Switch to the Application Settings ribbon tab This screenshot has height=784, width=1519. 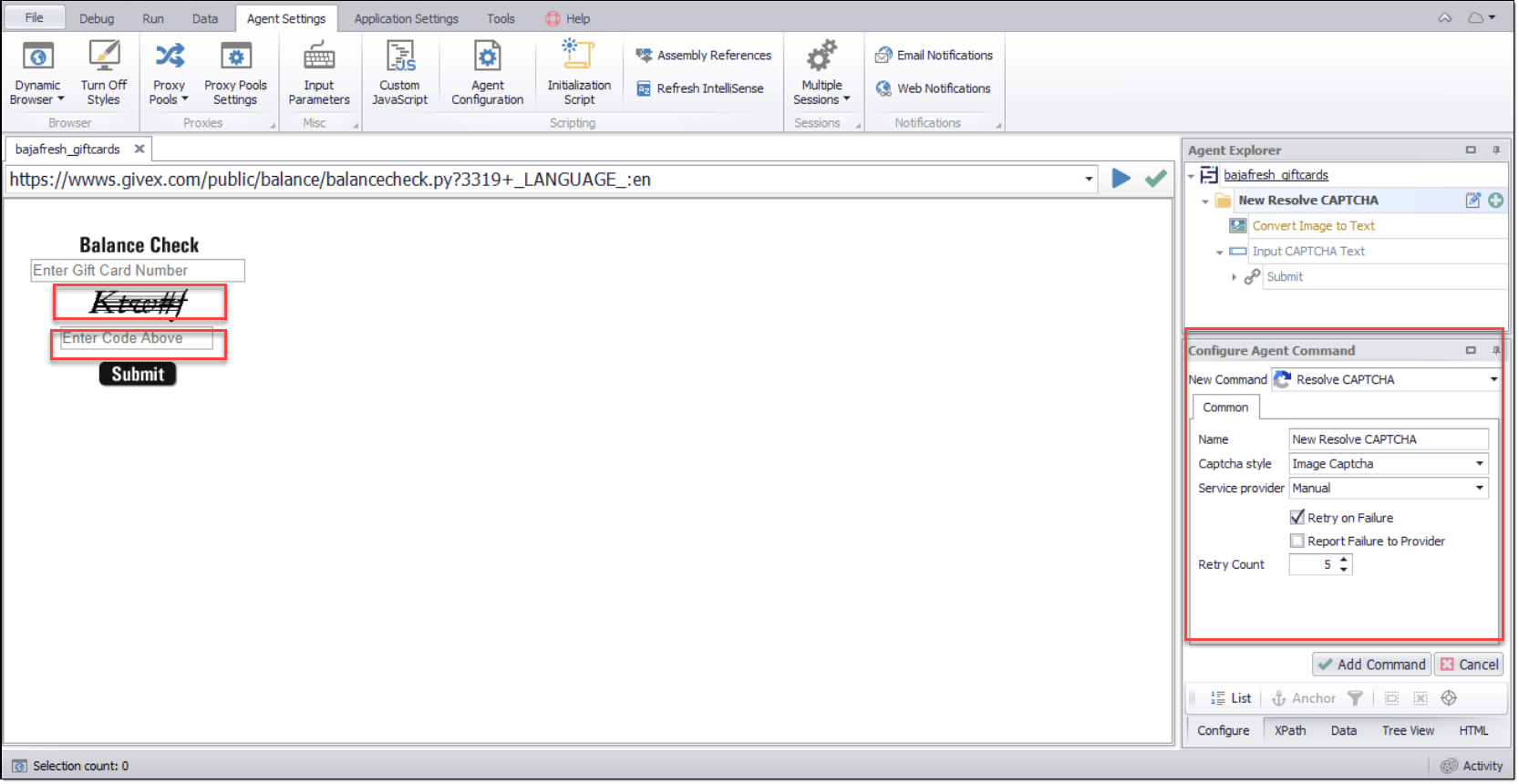(x=406, y=18)
